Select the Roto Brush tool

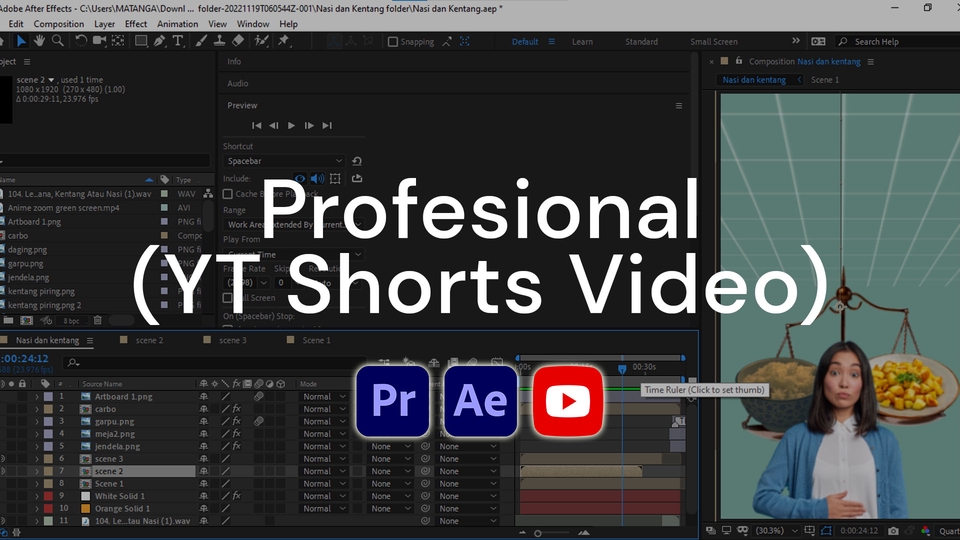pos(261,41)
